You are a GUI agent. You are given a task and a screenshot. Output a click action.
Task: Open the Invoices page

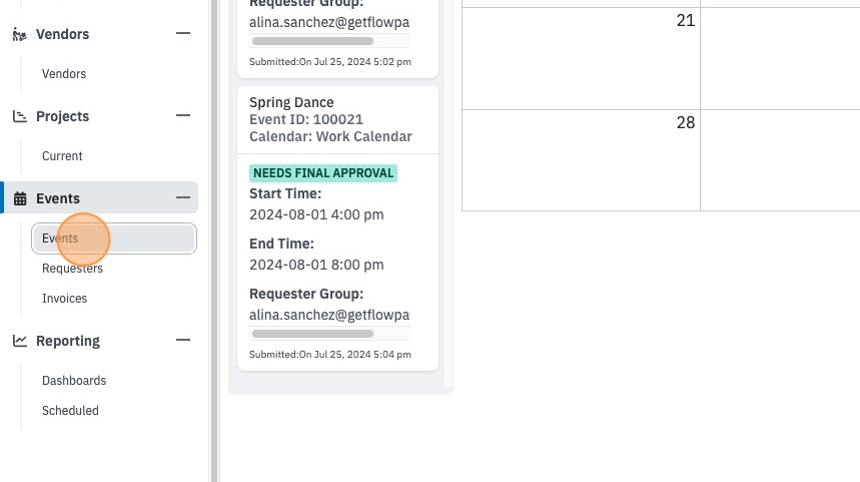pos(65,299)
